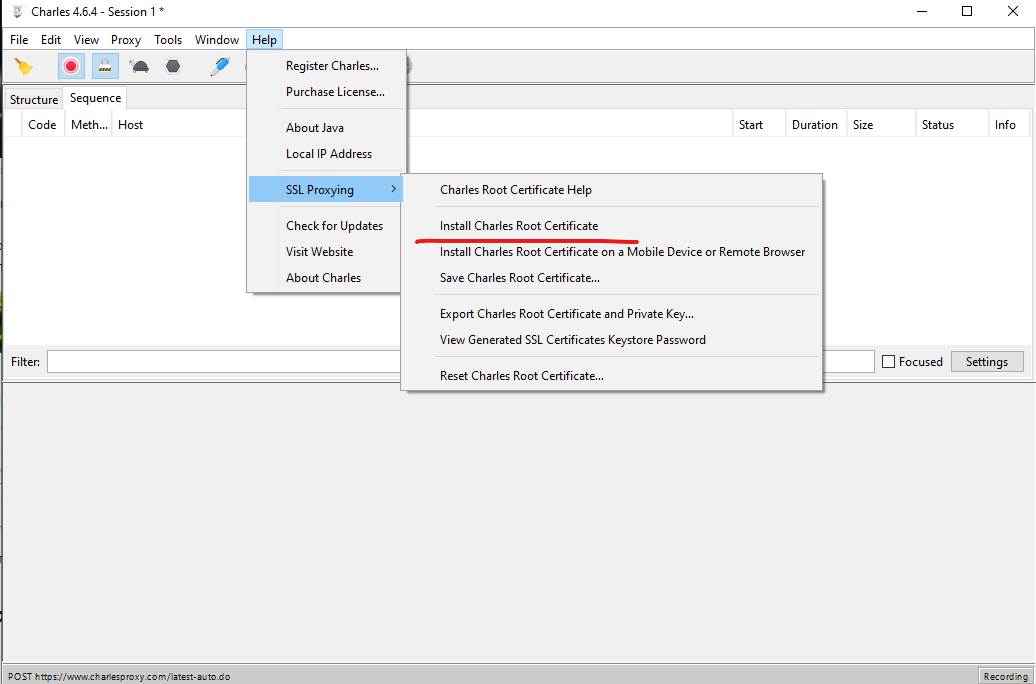
Task: Install Root Certificate on Mobile Device or Remote Browser
Action: point(612,252)
